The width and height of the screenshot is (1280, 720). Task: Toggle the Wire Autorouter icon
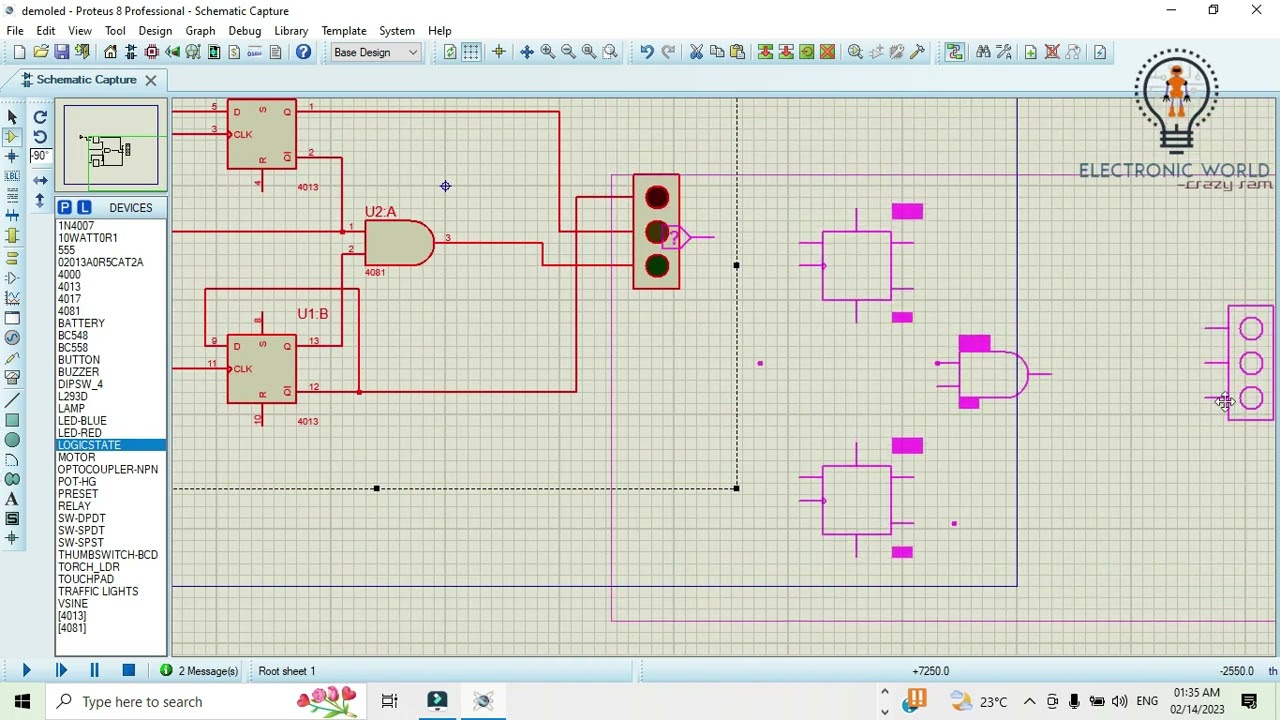click(955, 52)
